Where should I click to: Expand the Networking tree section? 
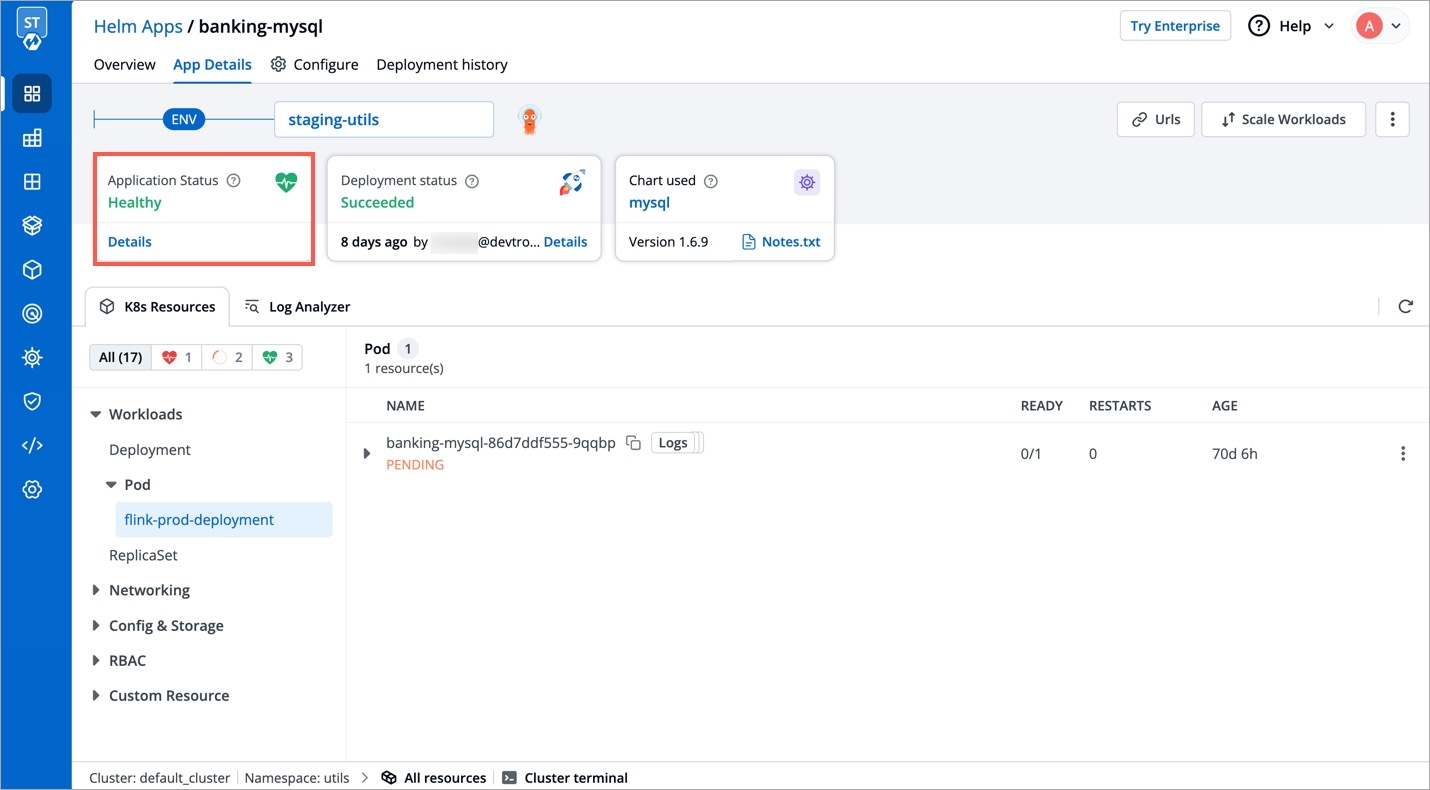point(96,590)
